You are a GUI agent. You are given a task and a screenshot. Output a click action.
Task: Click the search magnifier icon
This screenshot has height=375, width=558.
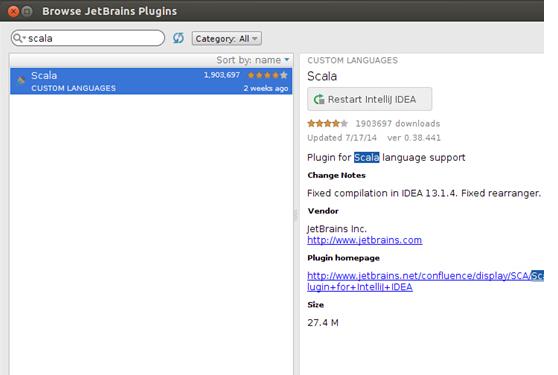click(x=18, y=38)
